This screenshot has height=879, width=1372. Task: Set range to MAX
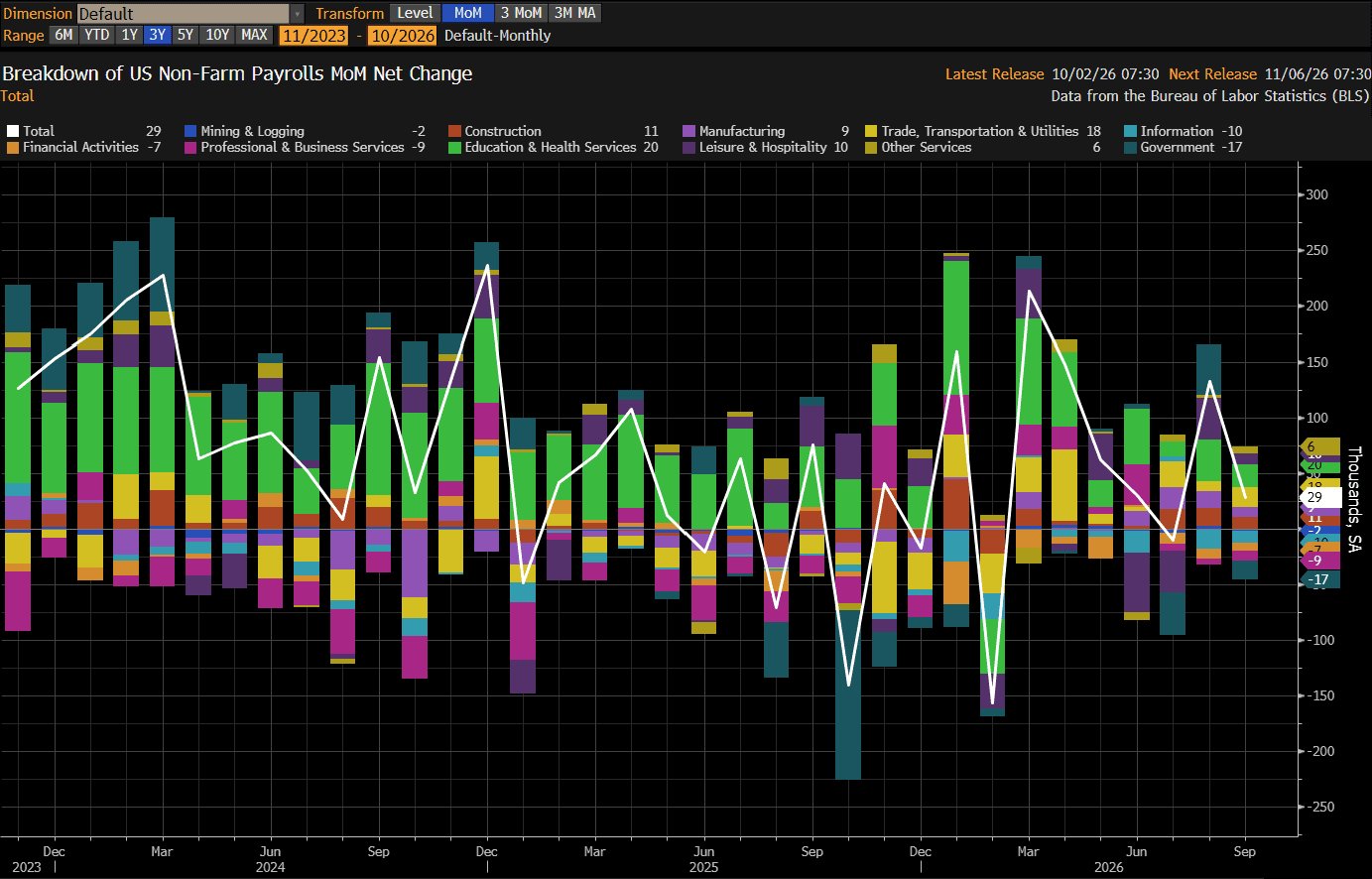pyautogui.click(x=255, y=35)
